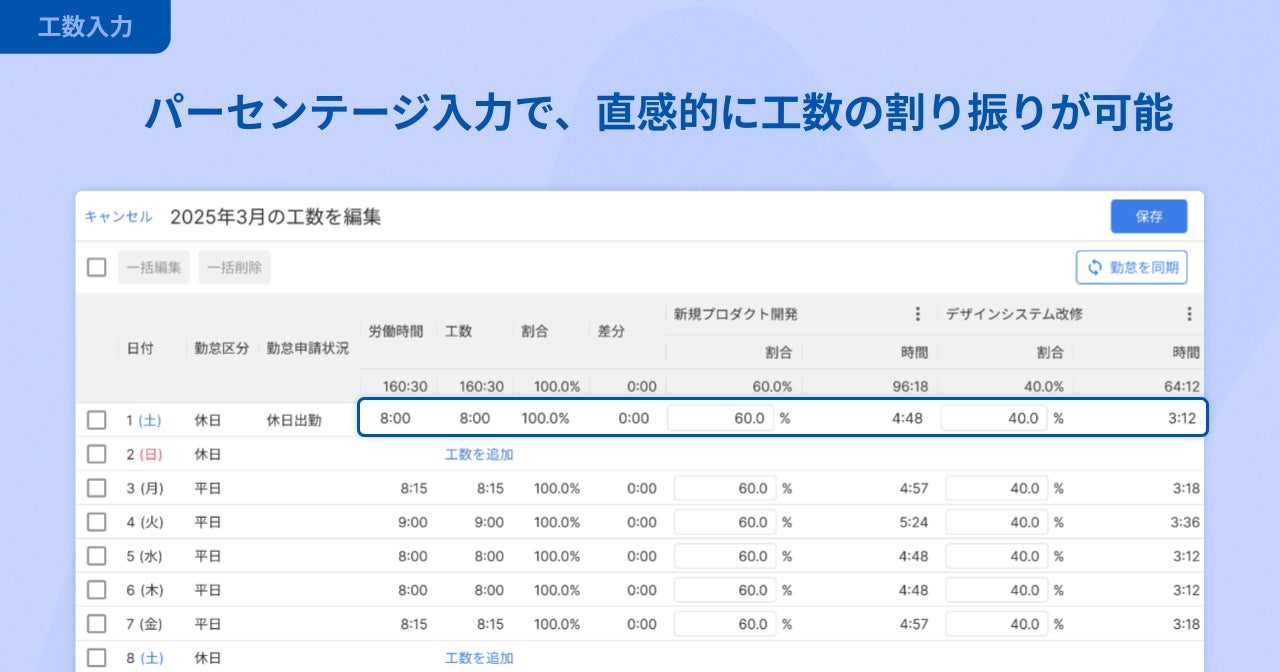Focus the 40.0 percent field for 4 (火)
Viewport: 1280px width, 672px height.
(997, 522)
